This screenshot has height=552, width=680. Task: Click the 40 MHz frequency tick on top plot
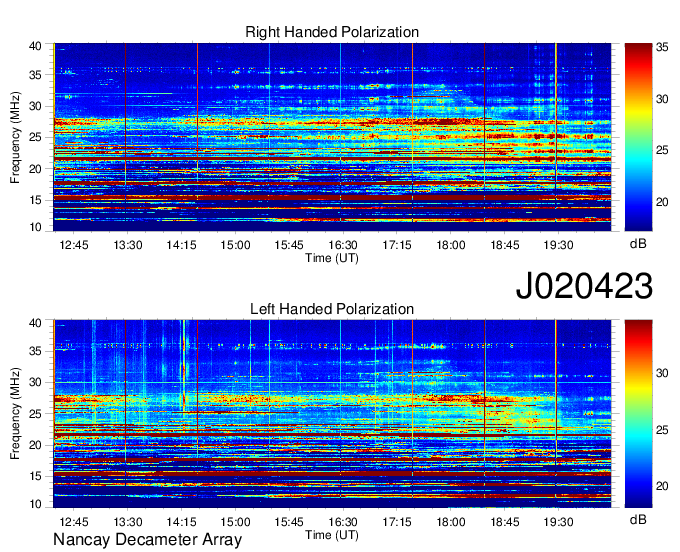[x=36, y=46]
